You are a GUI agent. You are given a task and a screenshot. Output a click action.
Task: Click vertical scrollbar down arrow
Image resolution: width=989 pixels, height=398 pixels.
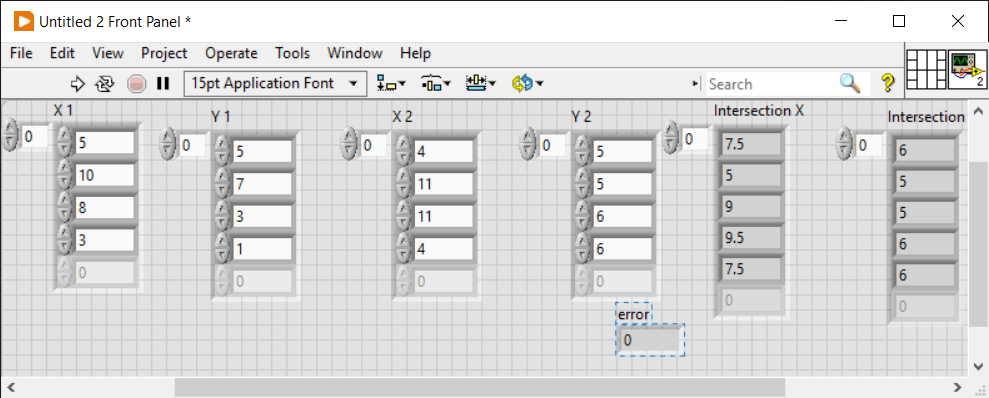click(x=978, y=366)
